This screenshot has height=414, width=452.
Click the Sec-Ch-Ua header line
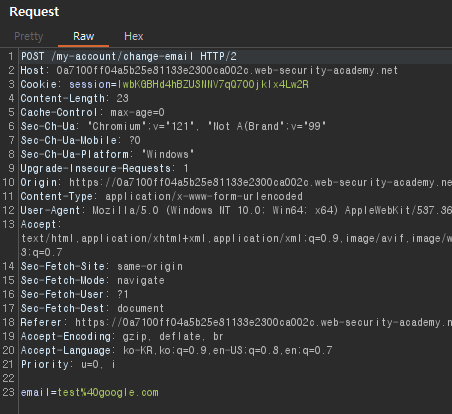click(x=173, y=126)
